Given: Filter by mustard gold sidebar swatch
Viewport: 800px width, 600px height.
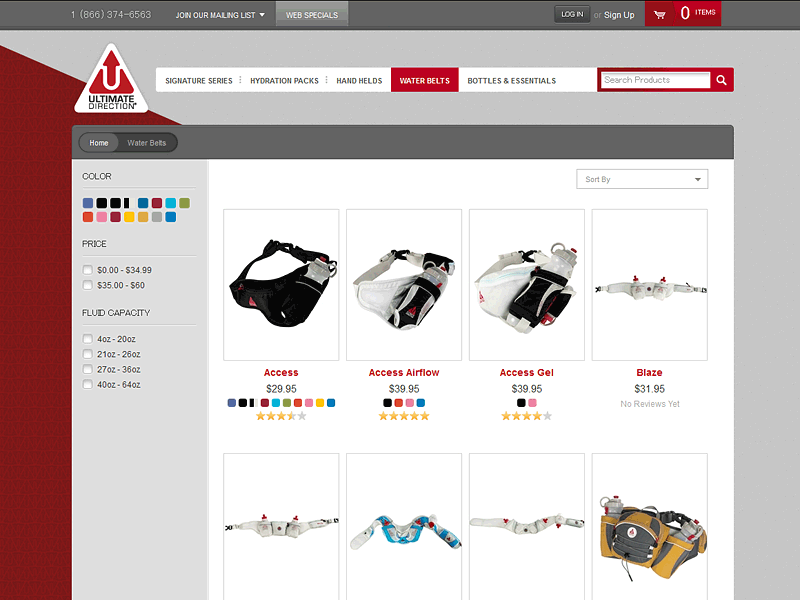Looking at the screenshot, I should click(143, 217).
